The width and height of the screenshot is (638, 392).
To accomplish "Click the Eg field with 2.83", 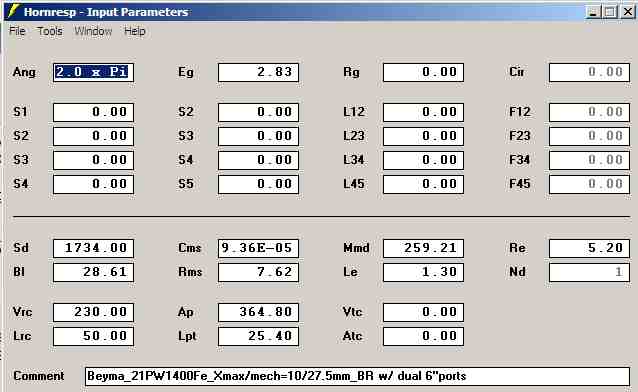I will 258,72.
